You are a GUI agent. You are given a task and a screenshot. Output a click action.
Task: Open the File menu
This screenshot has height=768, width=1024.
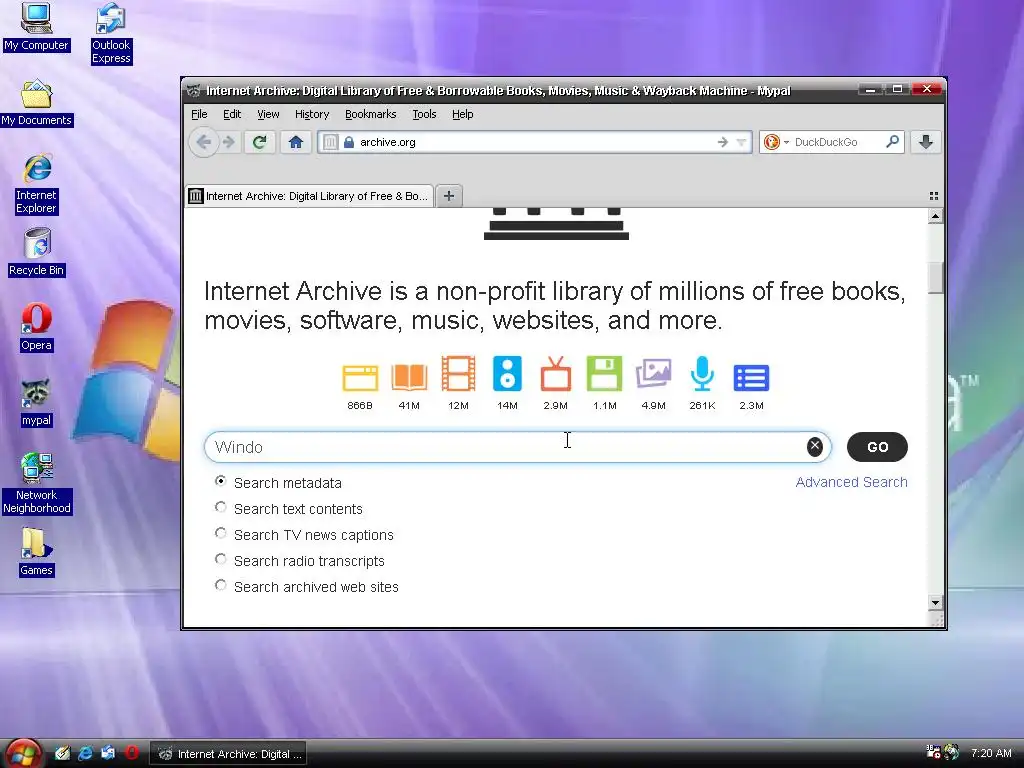tap(199, 114)
